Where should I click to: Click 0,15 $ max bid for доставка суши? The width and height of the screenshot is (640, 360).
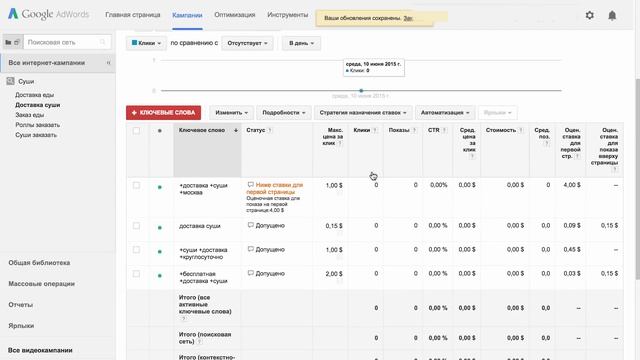334,226
